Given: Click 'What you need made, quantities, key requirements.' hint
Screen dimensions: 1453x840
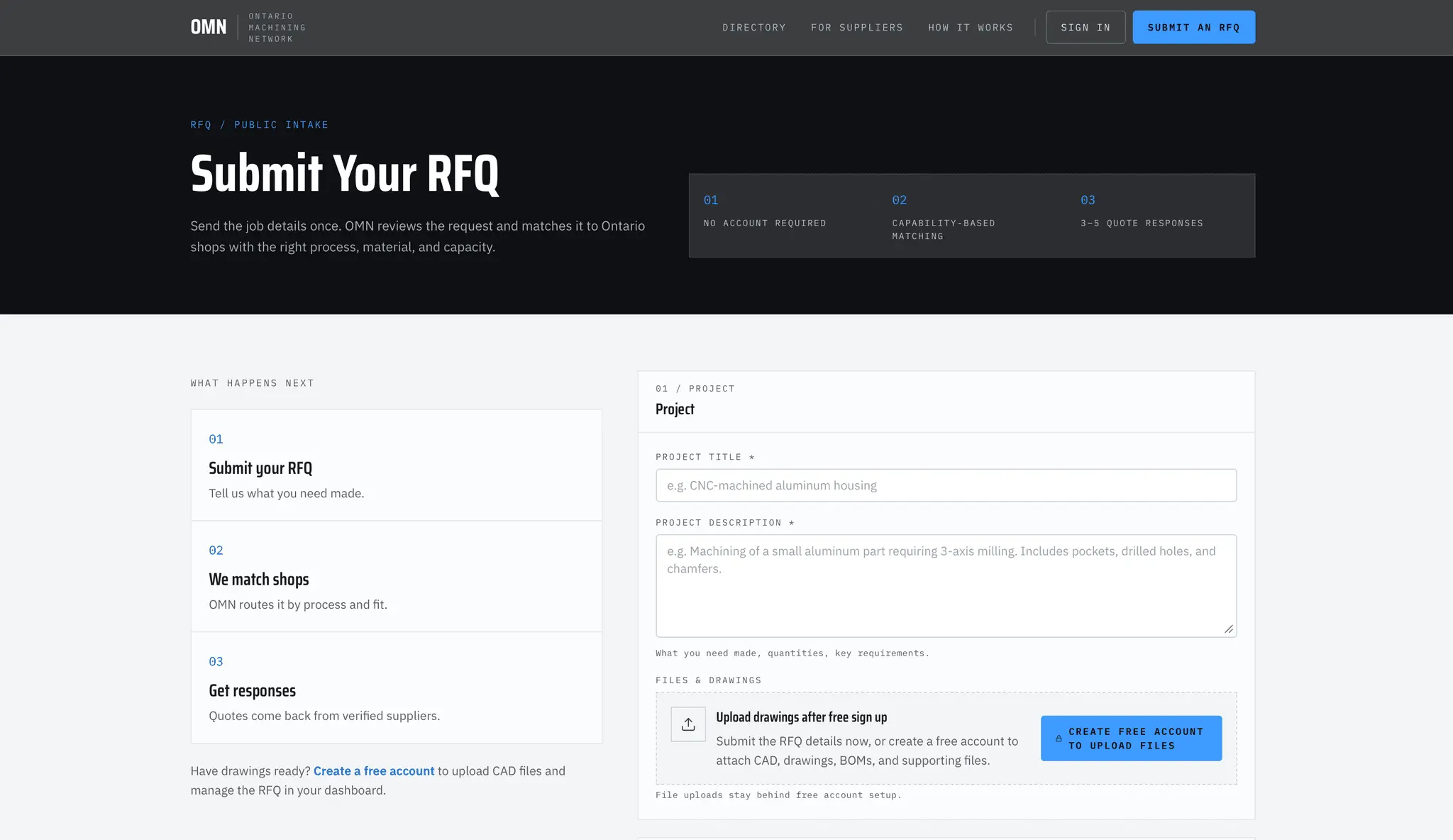Looking at the screenshot, I should pyautogui.click(x=792, y=653).
